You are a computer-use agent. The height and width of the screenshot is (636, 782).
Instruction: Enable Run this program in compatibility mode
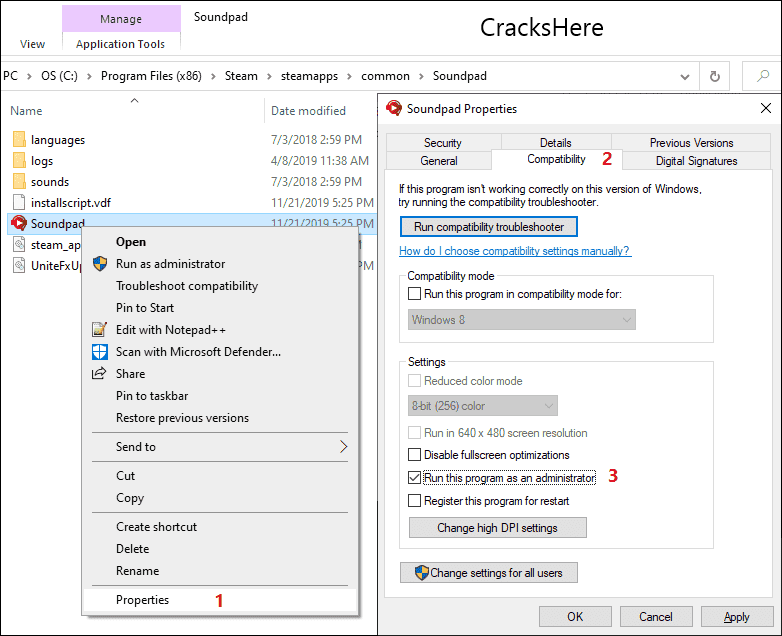(414, 294)
